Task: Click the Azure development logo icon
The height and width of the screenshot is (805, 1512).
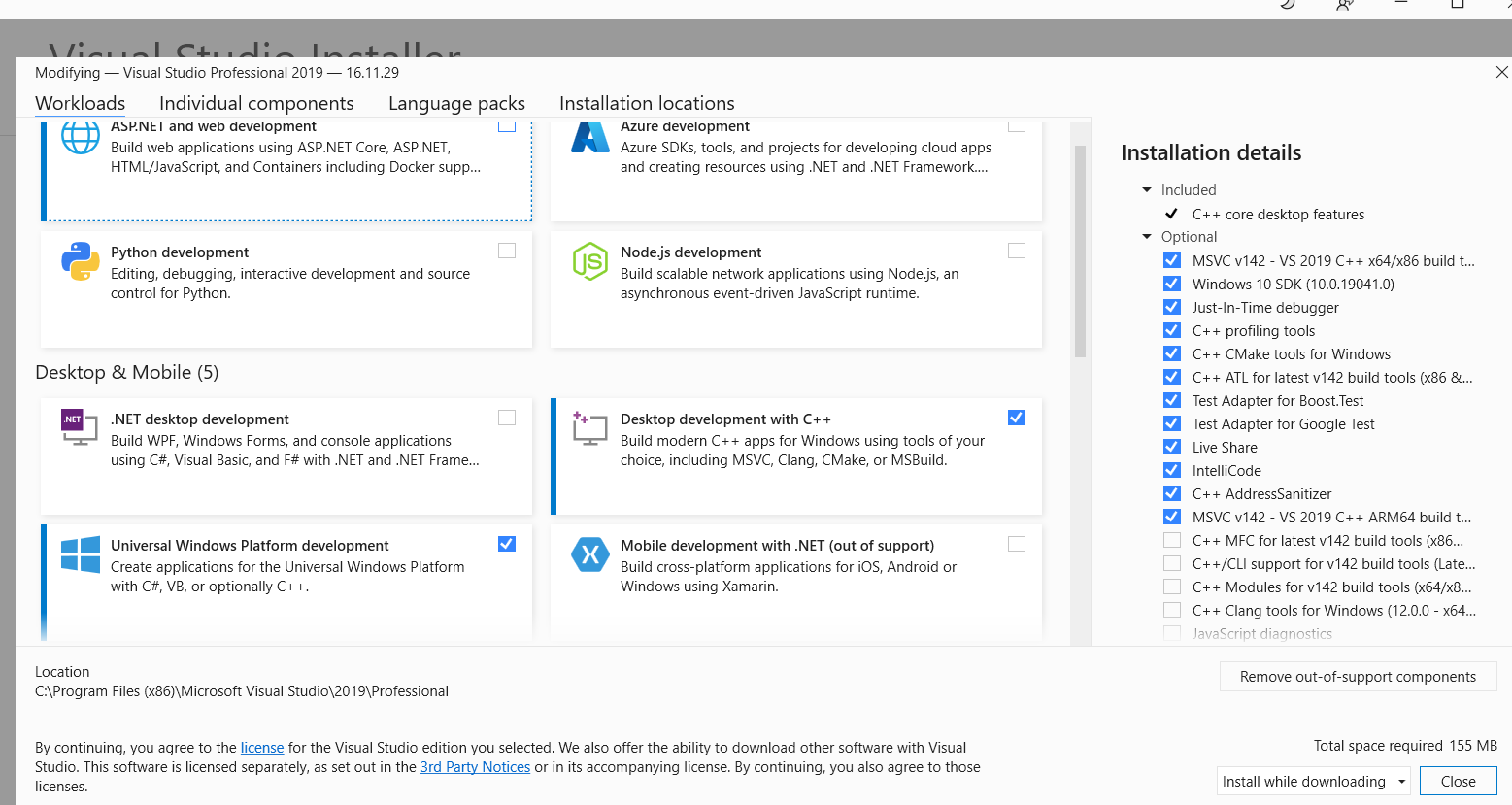Action: point(590,137)
